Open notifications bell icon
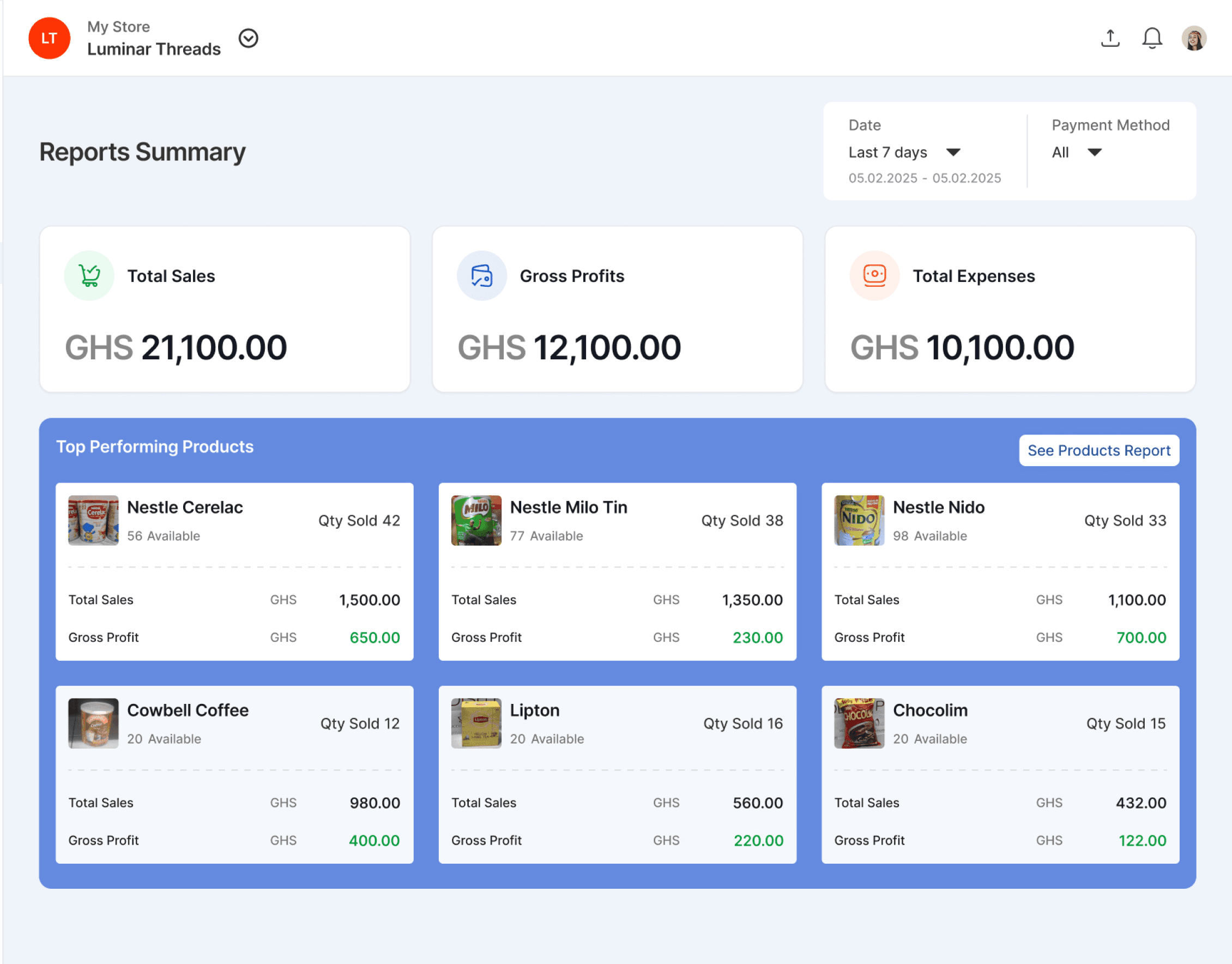 [1151, 38]
